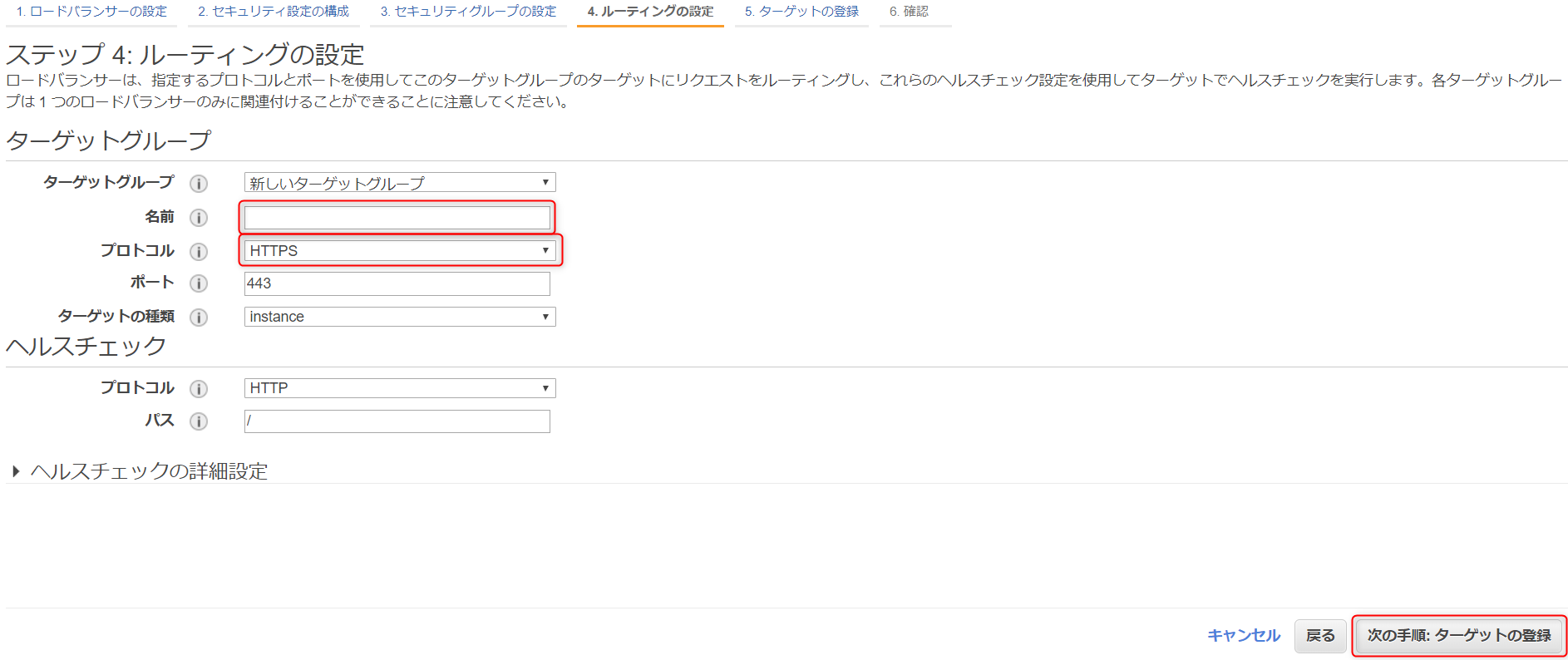Click the ポート field showing 443

[x=397, y=283]
